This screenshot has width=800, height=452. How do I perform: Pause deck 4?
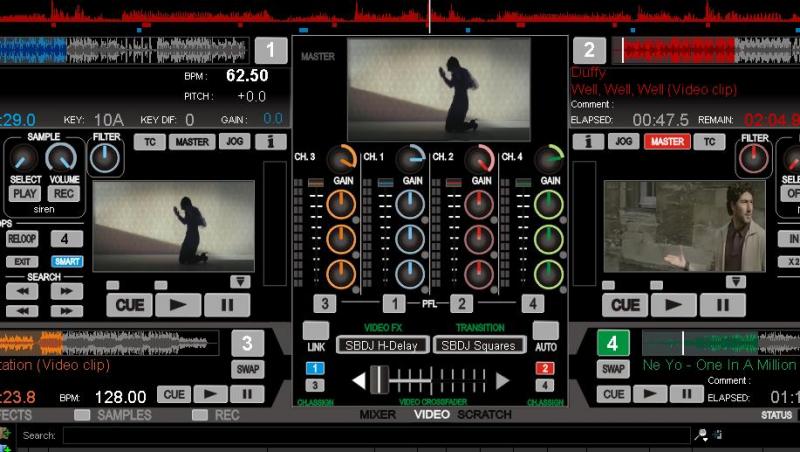[687, 394]
